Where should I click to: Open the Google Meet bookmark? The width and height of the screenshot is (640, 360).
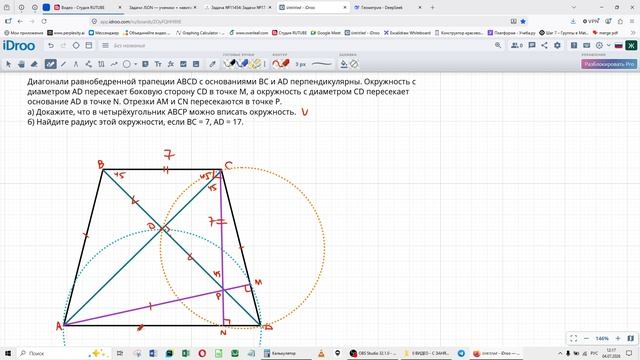point(325,33)
